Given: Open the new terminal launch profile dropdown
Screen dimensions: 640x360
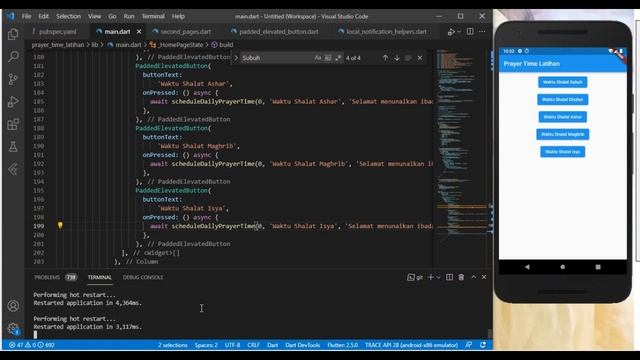Looking at the screenshot, I should click(439, 277).
